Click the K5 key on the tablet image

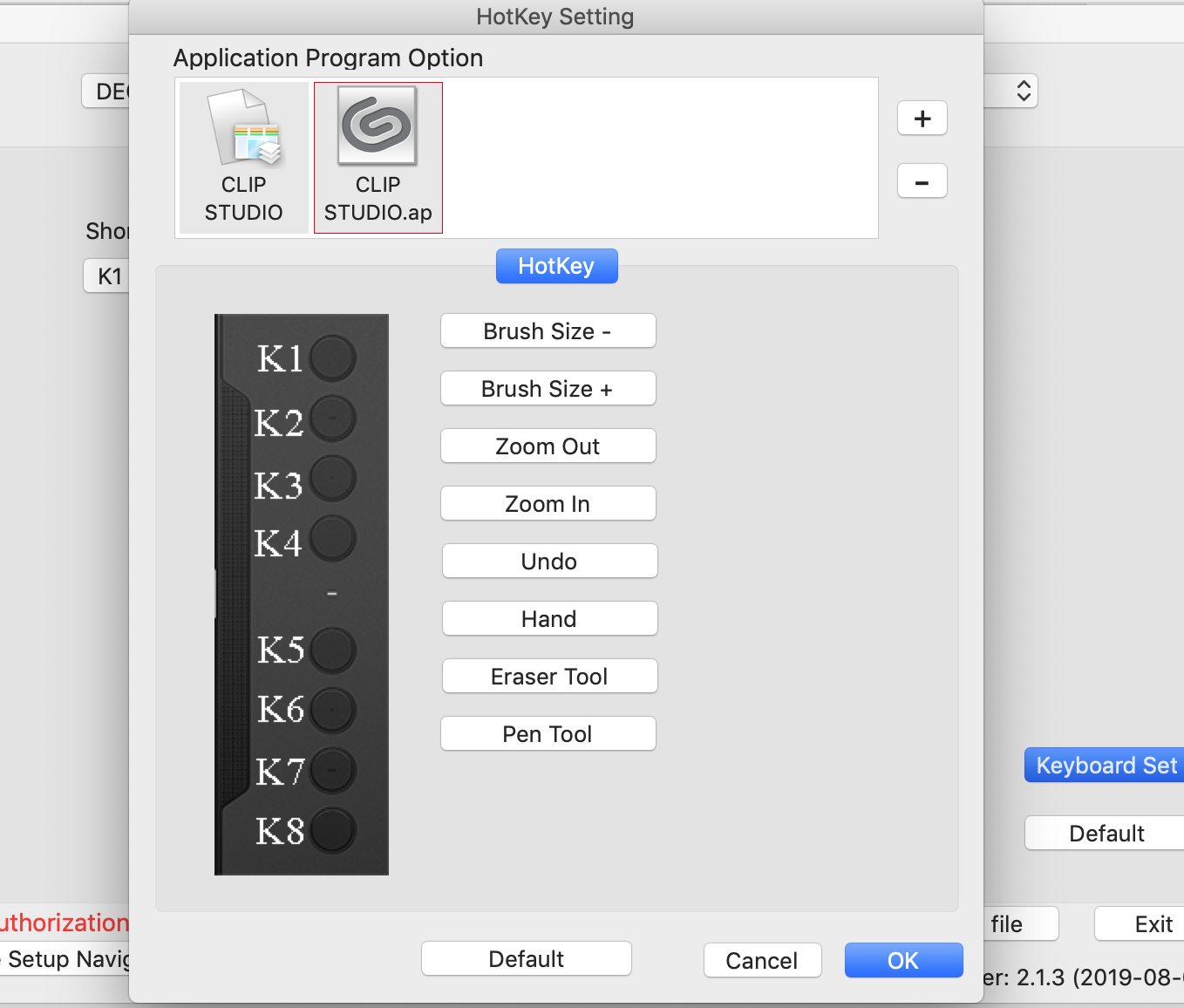(332, 650)
